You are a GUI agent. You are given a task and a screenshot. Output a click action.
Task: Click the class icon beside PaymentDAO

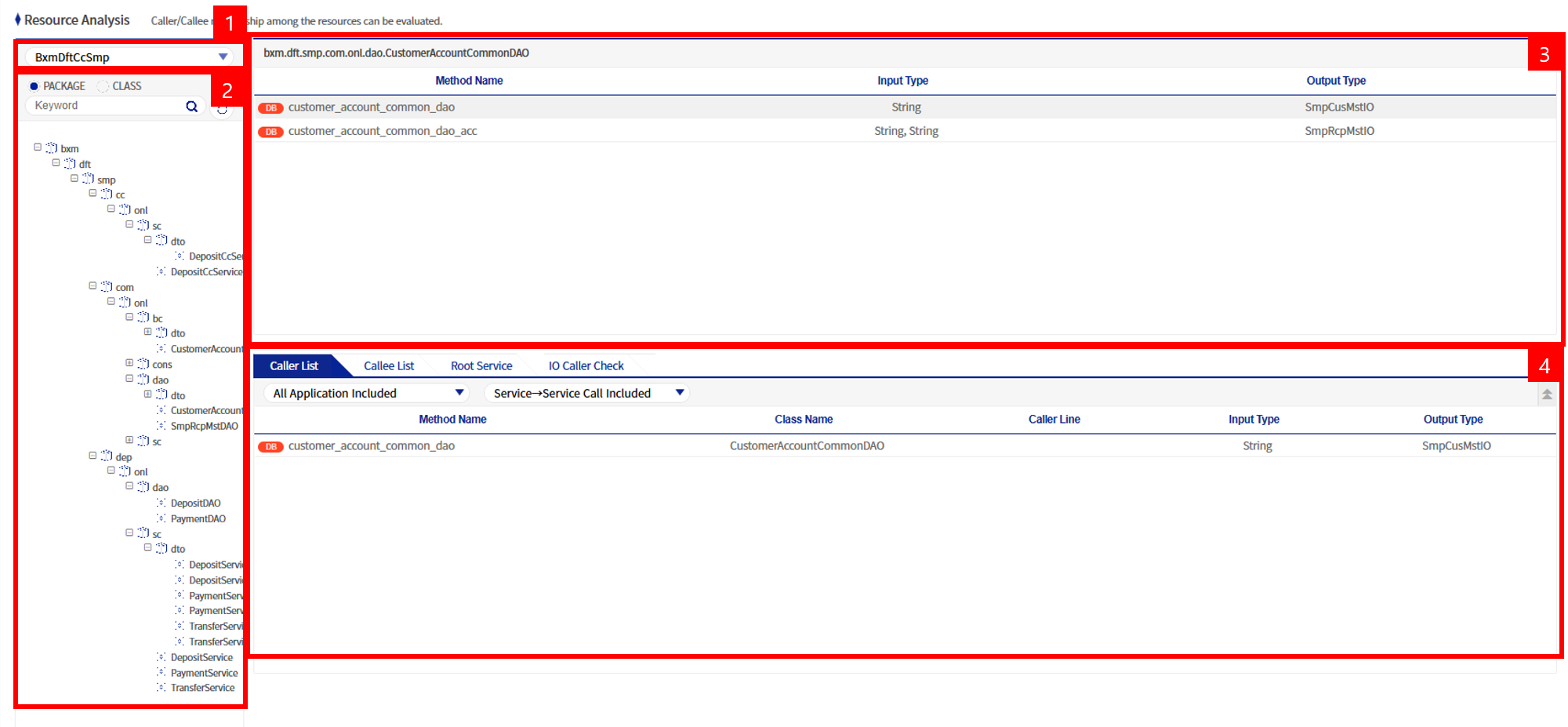click(x=161, y=518)
